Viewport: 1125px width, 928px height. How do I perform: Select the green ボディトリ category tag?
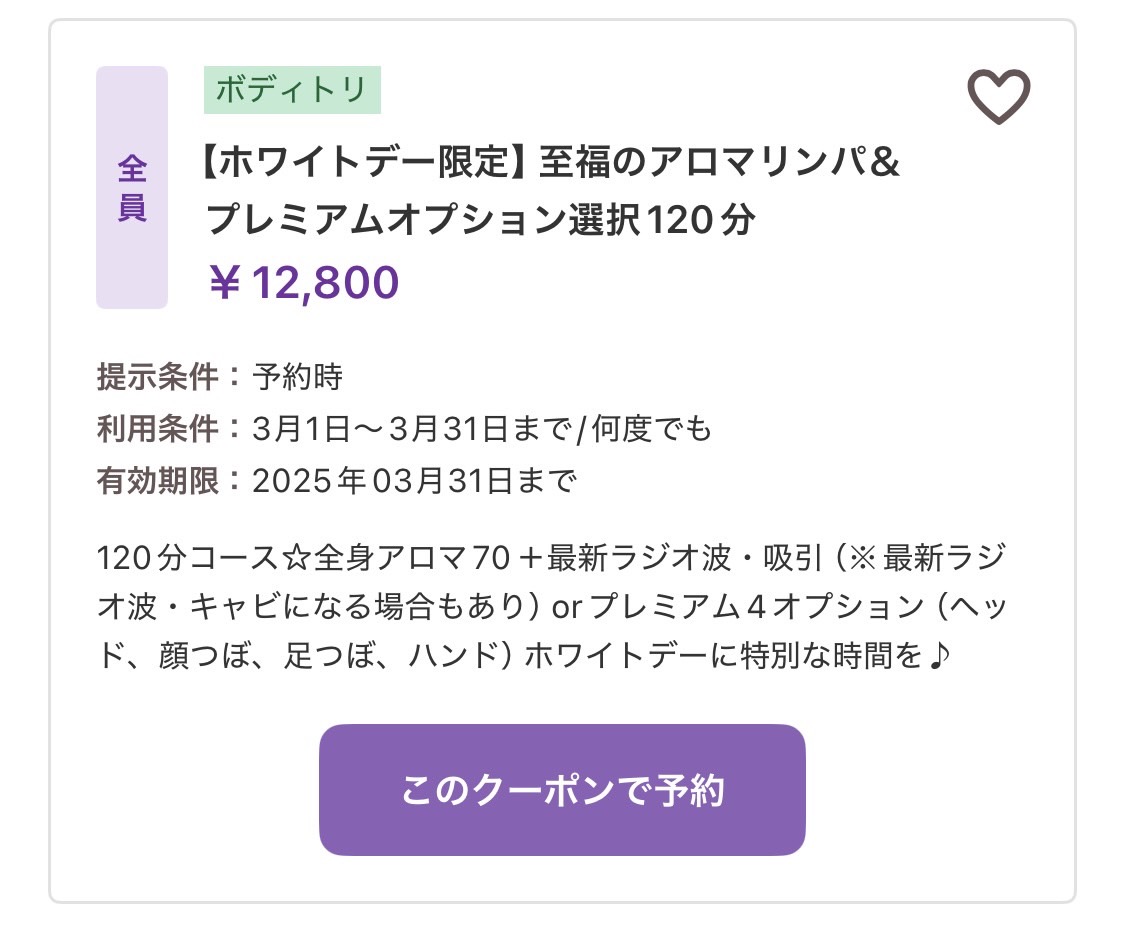click(x=292, y=90)
